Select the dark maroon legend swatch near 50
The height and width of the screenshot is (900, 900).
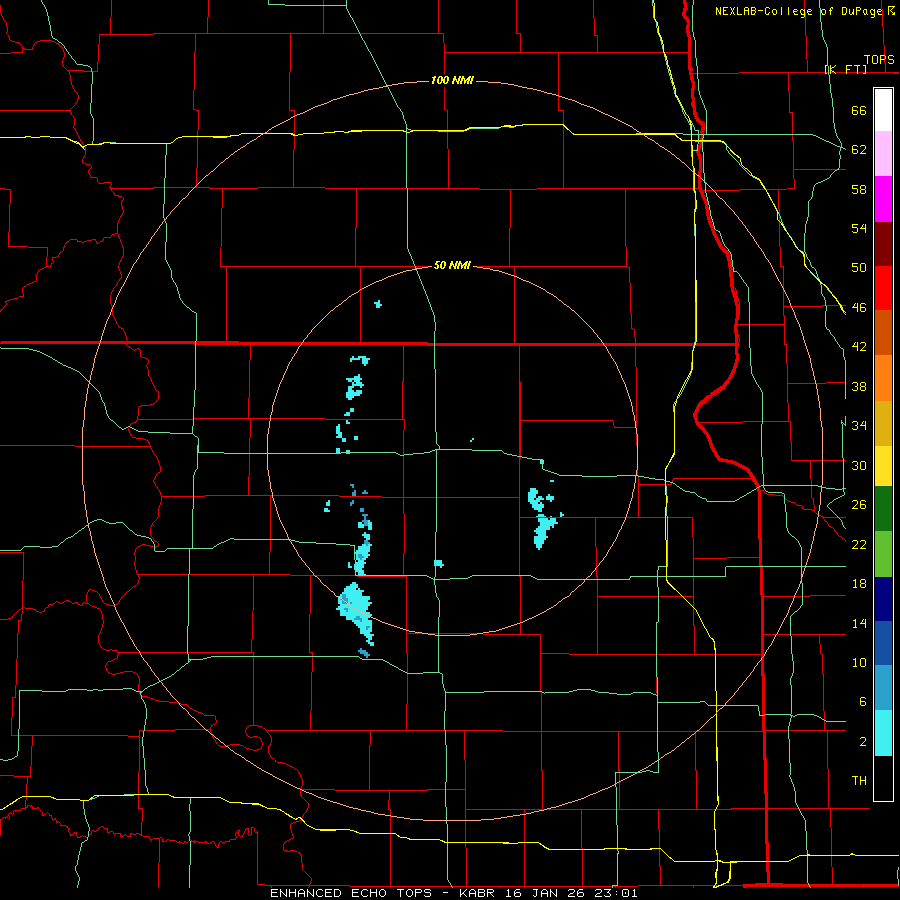tap(883, 244)
